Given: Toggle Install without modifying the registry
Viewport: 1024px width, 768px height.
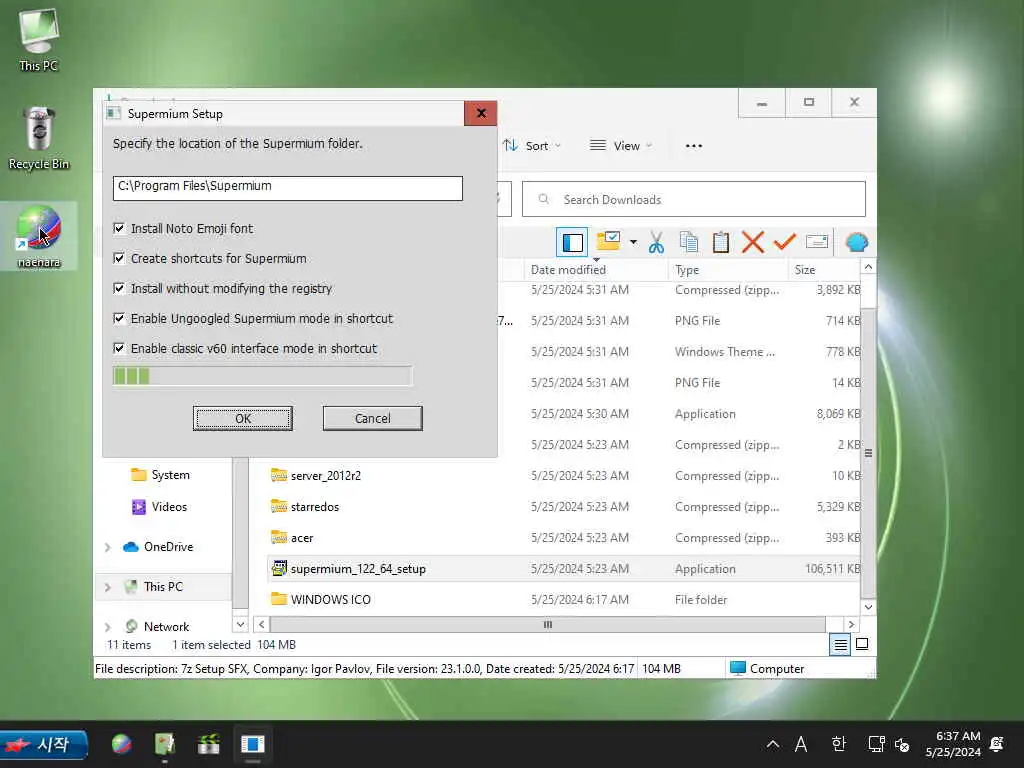Looking at the screenshot, I should (x=119, y=288).
